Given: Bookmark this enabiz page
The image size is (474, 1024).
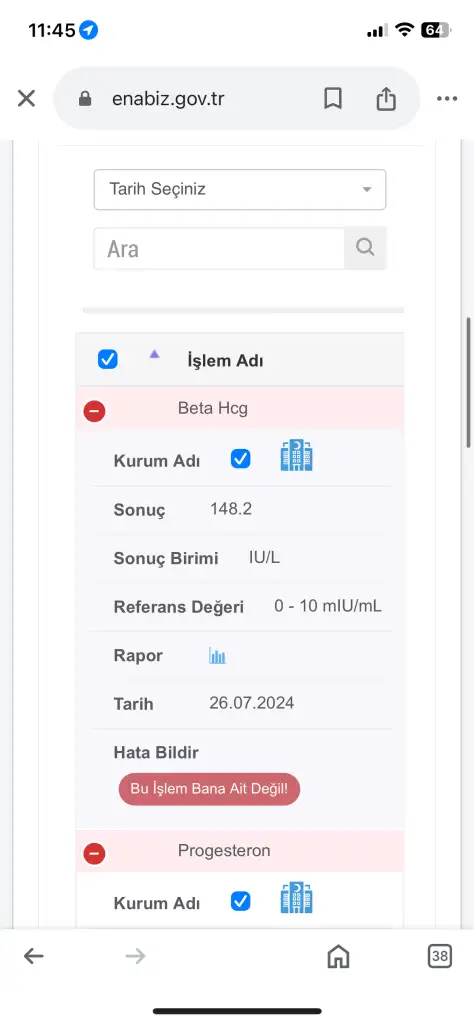Looking at the screenshot, I should point(333,99).
